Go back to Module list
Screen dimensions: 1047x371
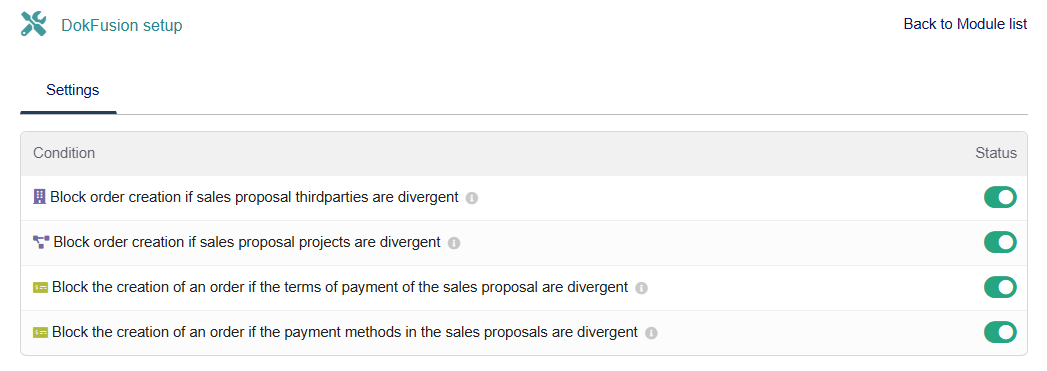(965, 24)
